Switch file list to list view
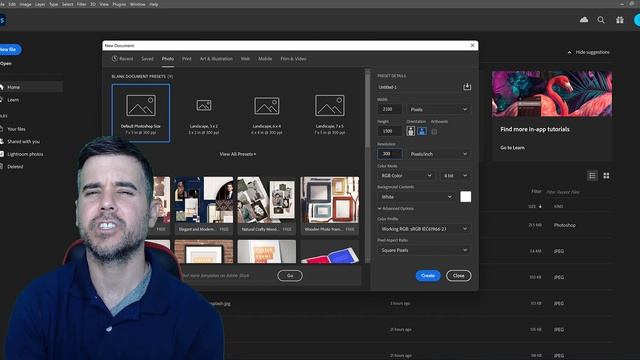 tap(592, 176)
